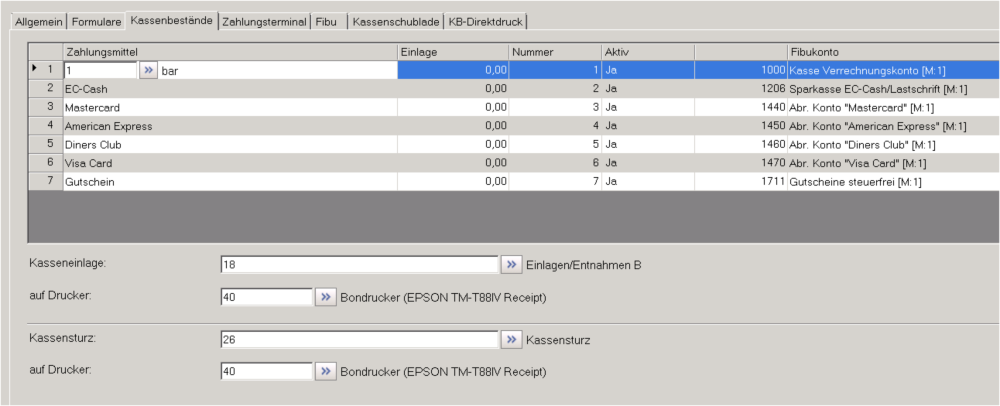Viewport: 1000px width, 406px height.
Task: Click the Fibukonto column header
Action: pos(890,51)
